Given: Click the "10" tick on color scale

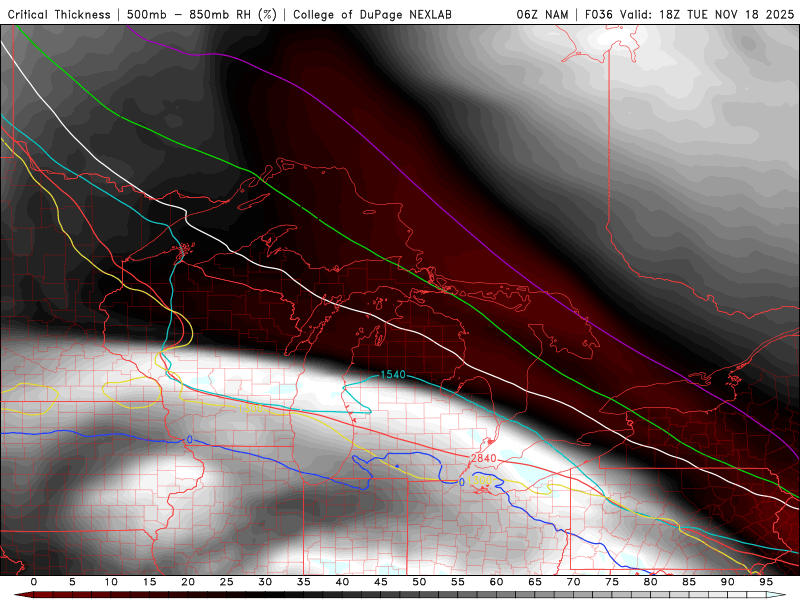Looking at the screenshot, I should pyautogui.click(x=111, y=582).
